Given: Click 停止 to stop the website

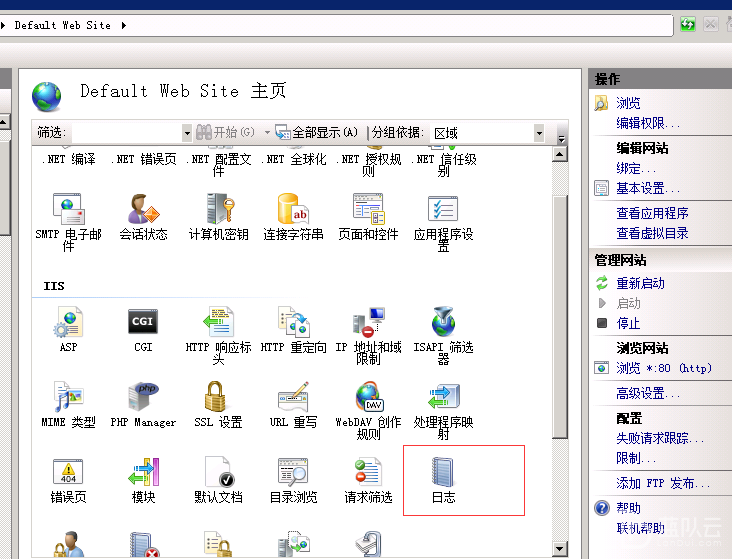Looking at the screenshot, I should tap(628, 323).
